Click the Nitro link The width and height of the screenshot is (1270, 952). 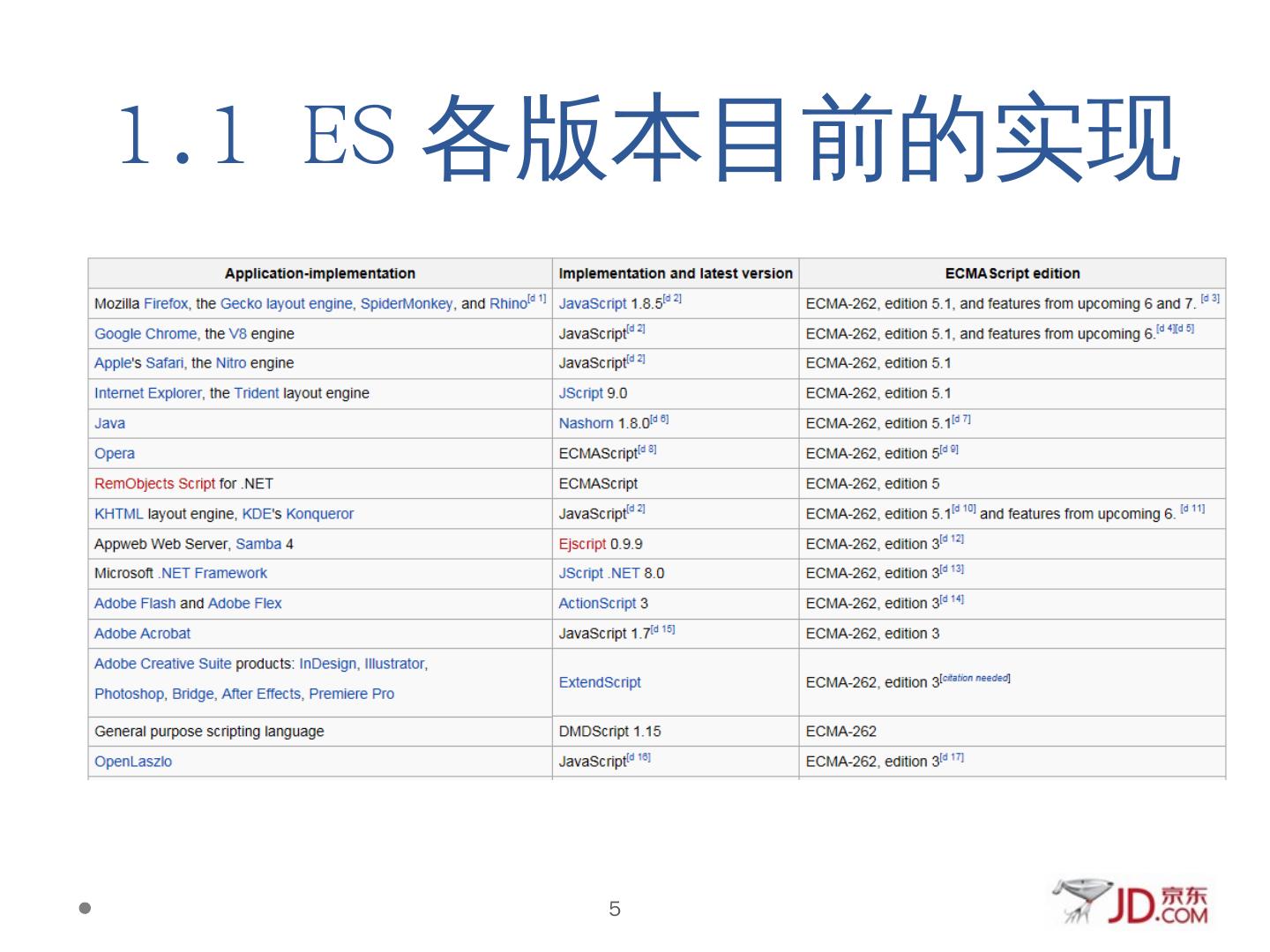point(231,363)
